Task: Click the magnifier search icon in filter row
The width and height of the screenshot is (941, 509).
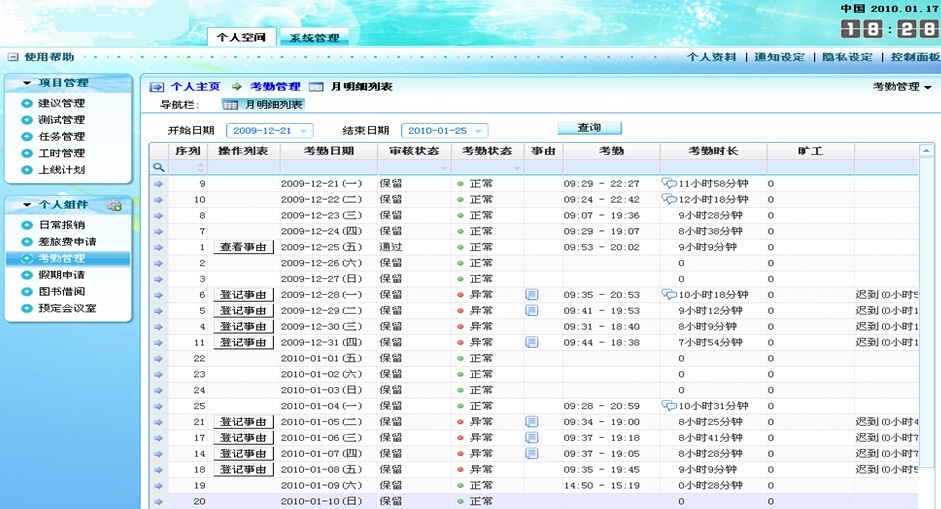Action: point(158,168)
